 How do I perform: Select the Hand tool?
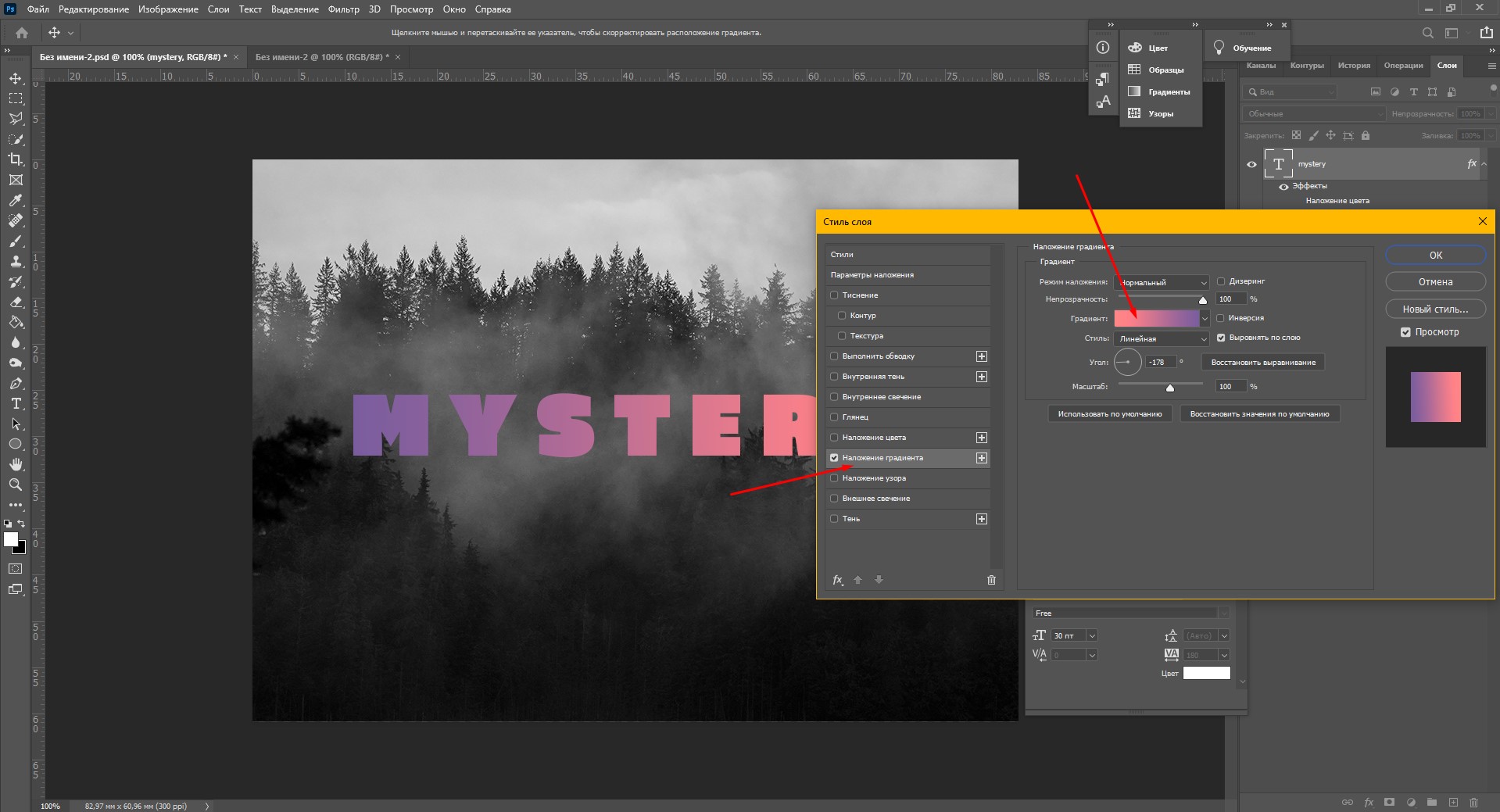[x=16, y=464]
